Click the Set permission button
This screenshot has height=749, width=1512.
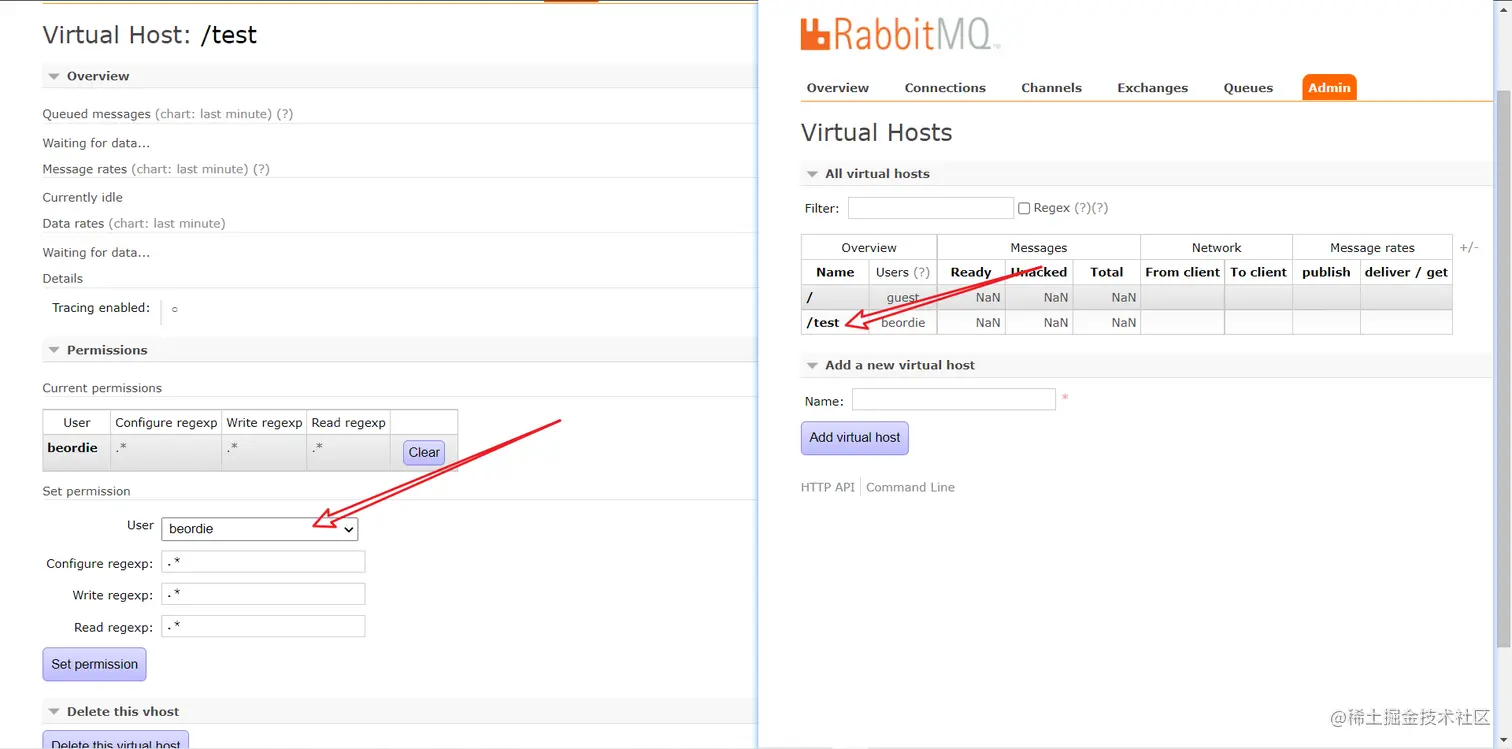94,664
